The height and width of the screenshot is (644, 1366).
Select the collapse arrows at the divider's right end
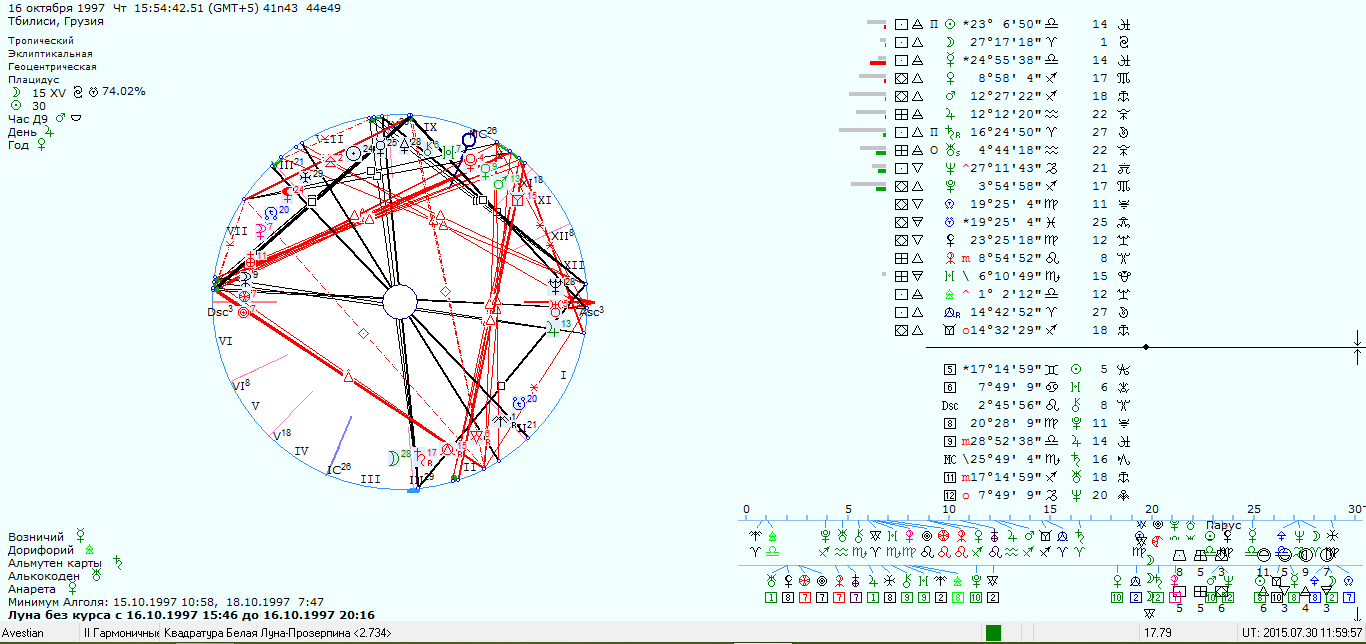click(1357, 347)
